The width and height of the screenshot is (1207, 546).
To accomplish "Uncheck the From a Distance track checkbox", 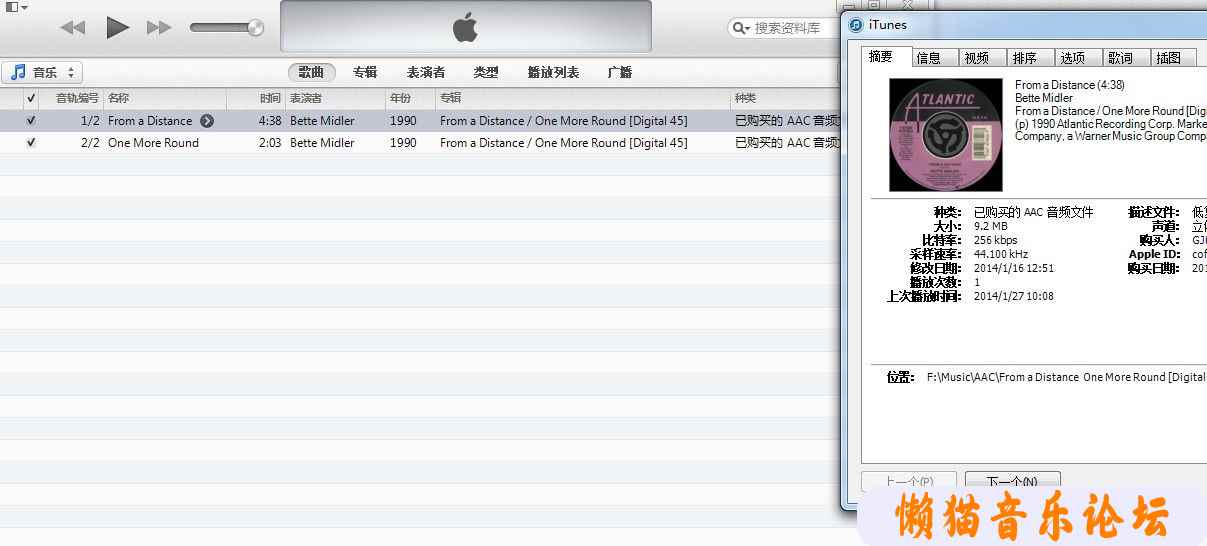I will coord(31,121).
